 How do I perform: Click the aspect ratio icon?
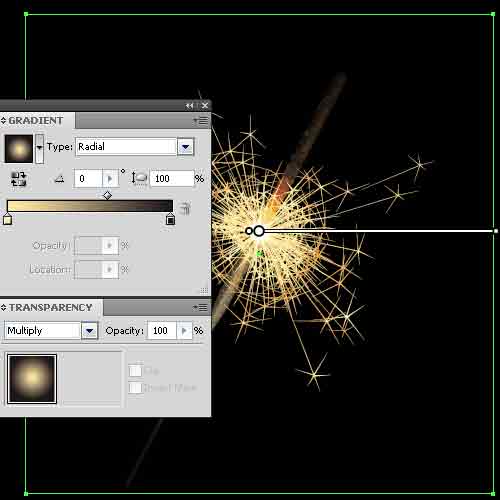click(x=139, y=178)
